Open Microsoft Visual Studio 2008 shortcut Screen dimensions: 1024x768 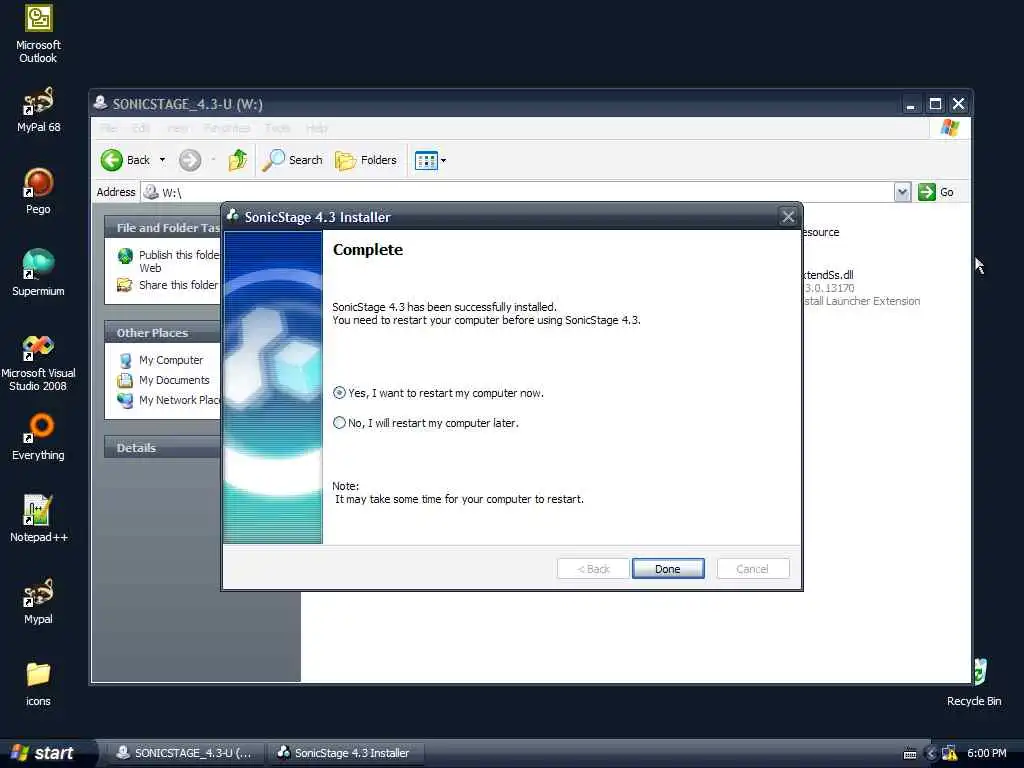[38, 362]
